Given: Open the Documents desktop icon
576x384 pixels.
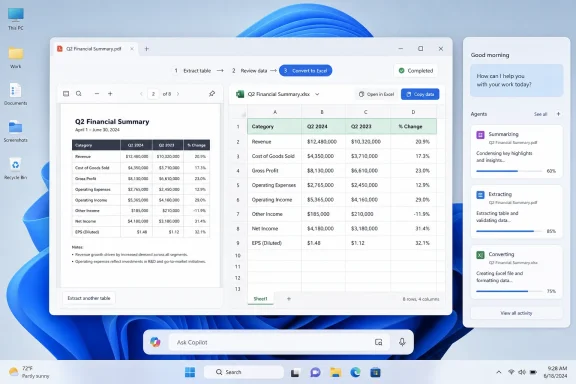Looking at the screenshot, I should tap(15, 94).
